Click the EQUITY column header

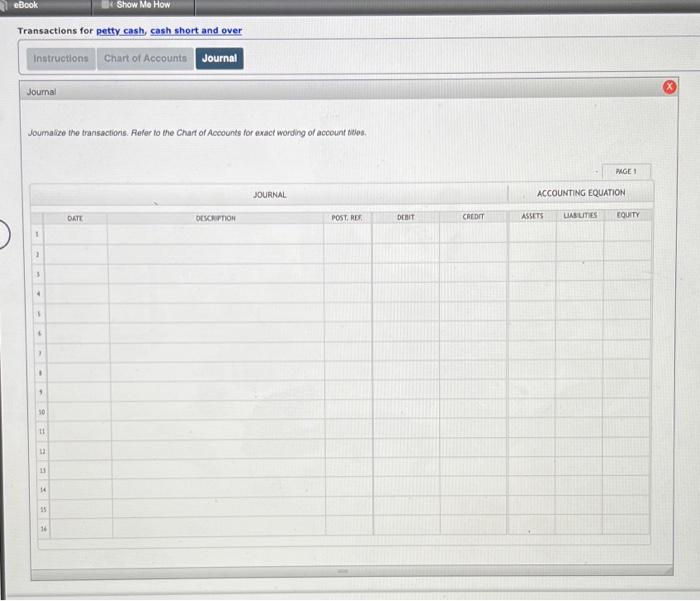tap(628, 215)
